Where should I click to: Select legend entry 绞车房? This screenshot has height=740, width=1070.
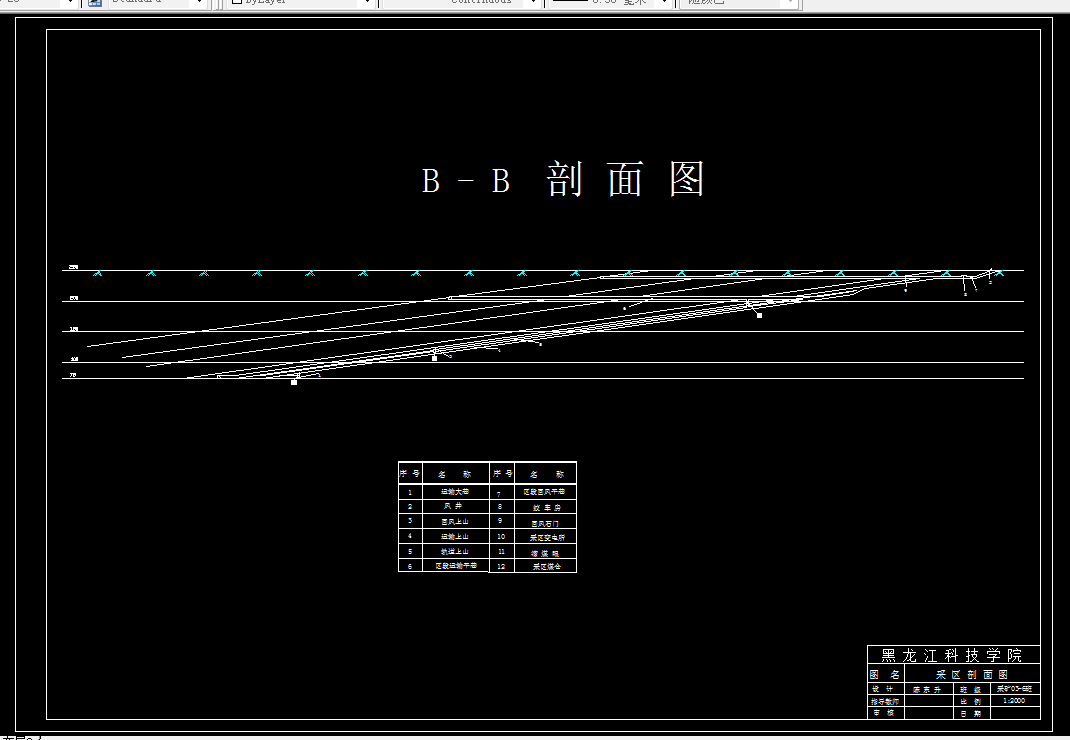click(547, 508)
